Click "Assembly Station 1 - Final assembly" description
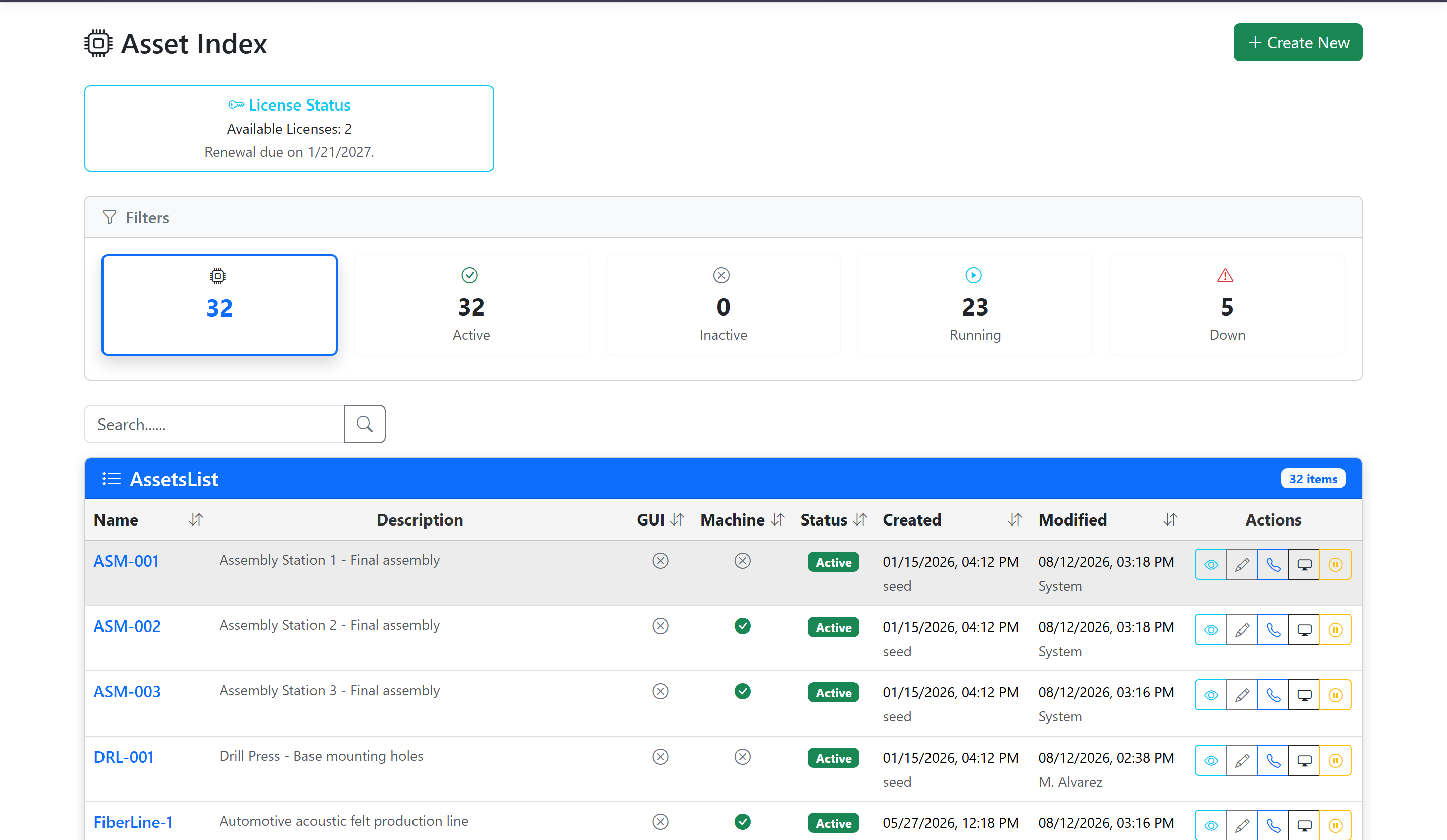 [330, 560]
